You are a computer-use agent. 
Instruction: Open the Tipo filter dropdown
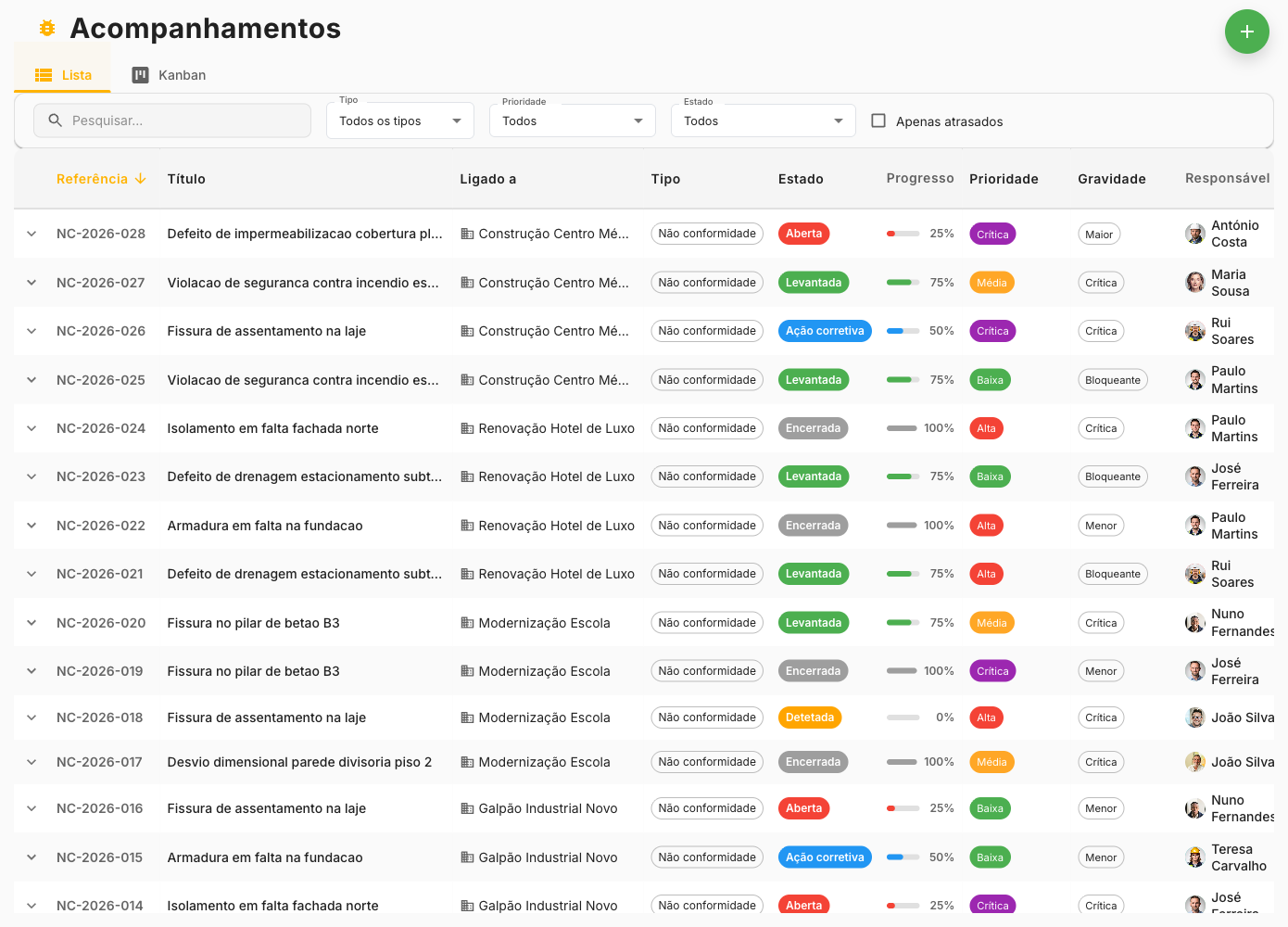(x=399, y=120)
